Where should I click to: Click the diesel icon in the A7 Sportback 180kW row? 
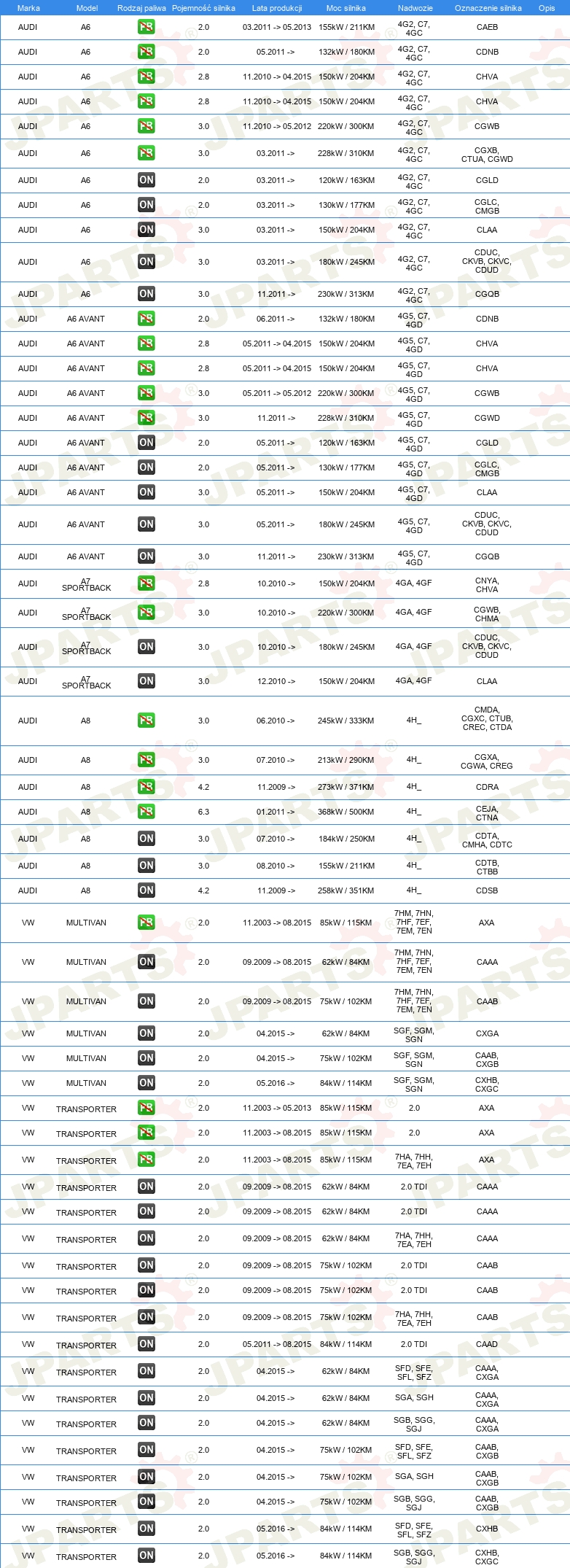click(x=147, y=647)
